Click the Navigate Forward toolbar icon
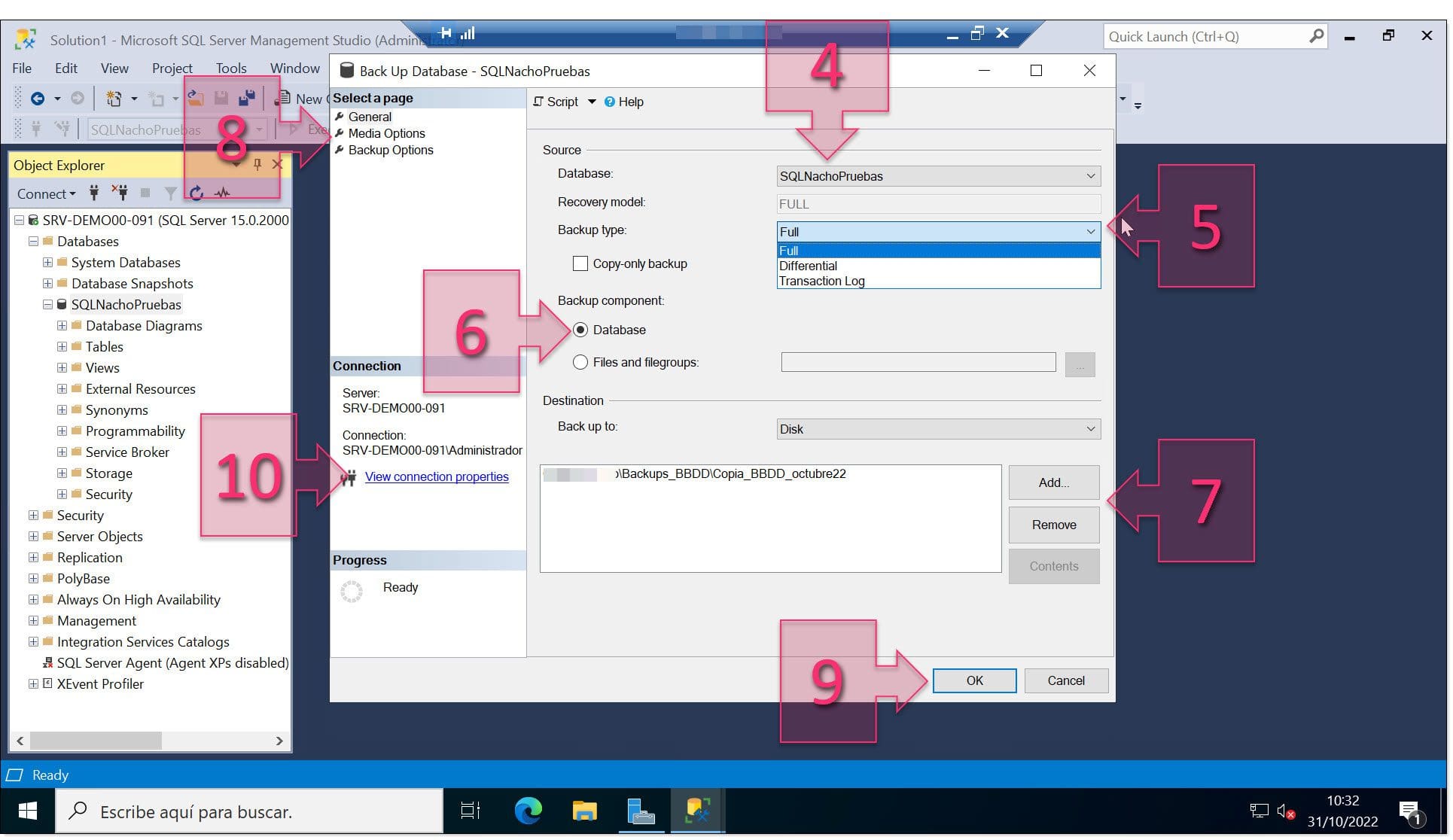 tap(77, 99)
